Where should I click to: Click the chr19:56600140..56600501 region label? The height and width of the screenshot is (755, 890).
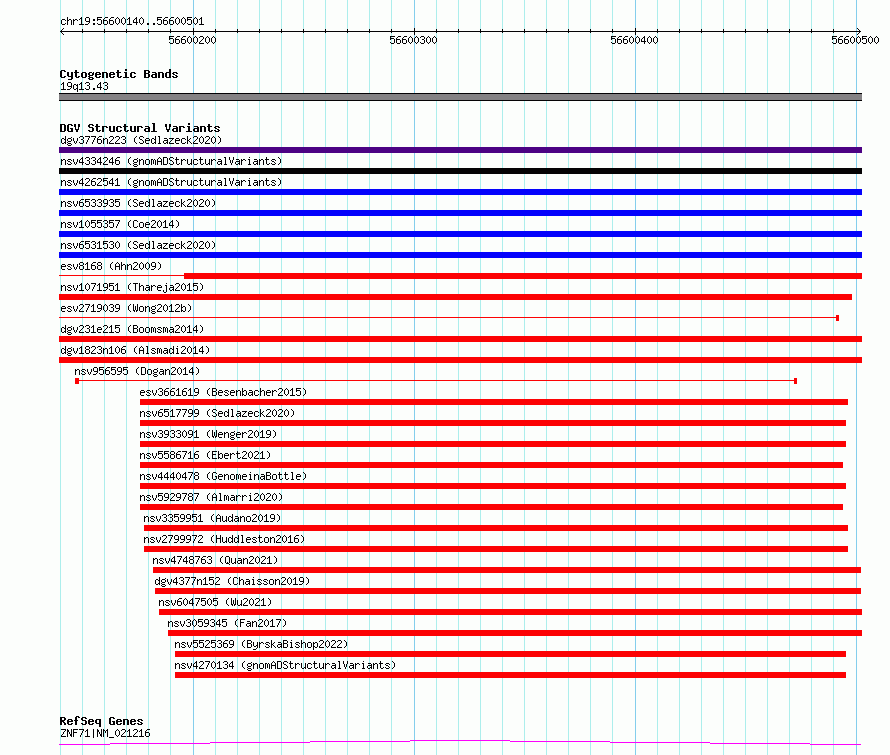(x=132, y=21)
